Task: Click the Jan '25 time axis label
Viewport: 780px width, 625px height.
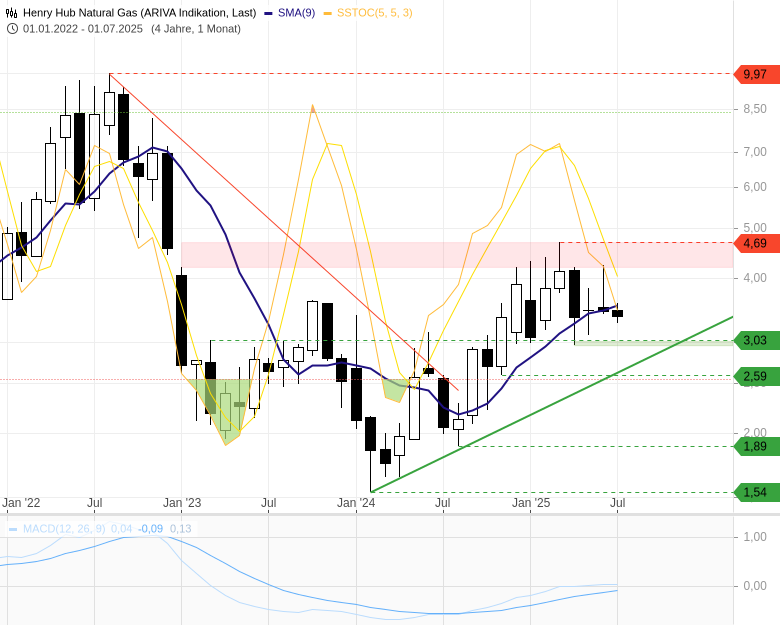Action: click(531, 503)
